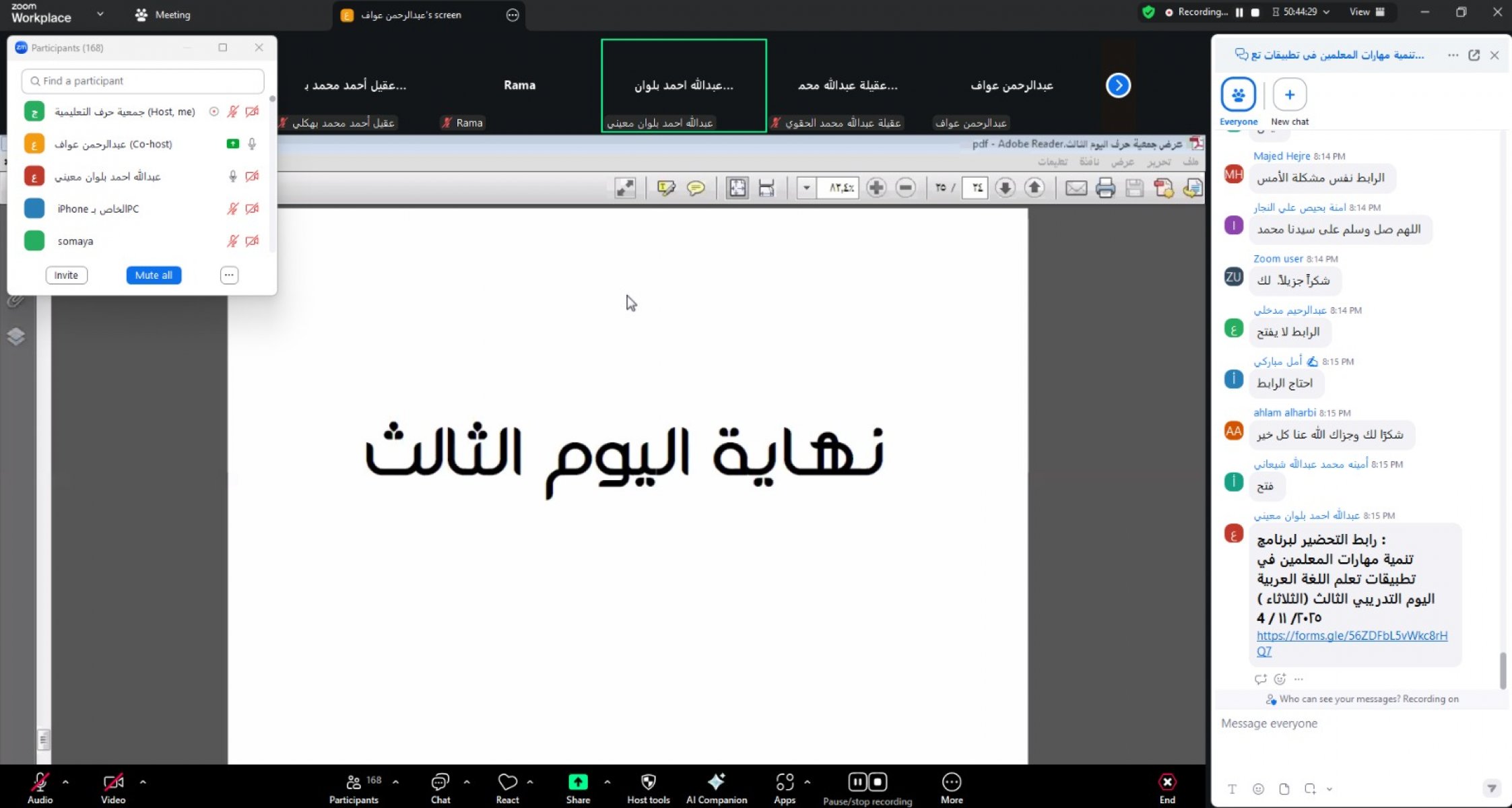Open Host tools shield icon
1512x808 pixels.
tap(648, 782)
